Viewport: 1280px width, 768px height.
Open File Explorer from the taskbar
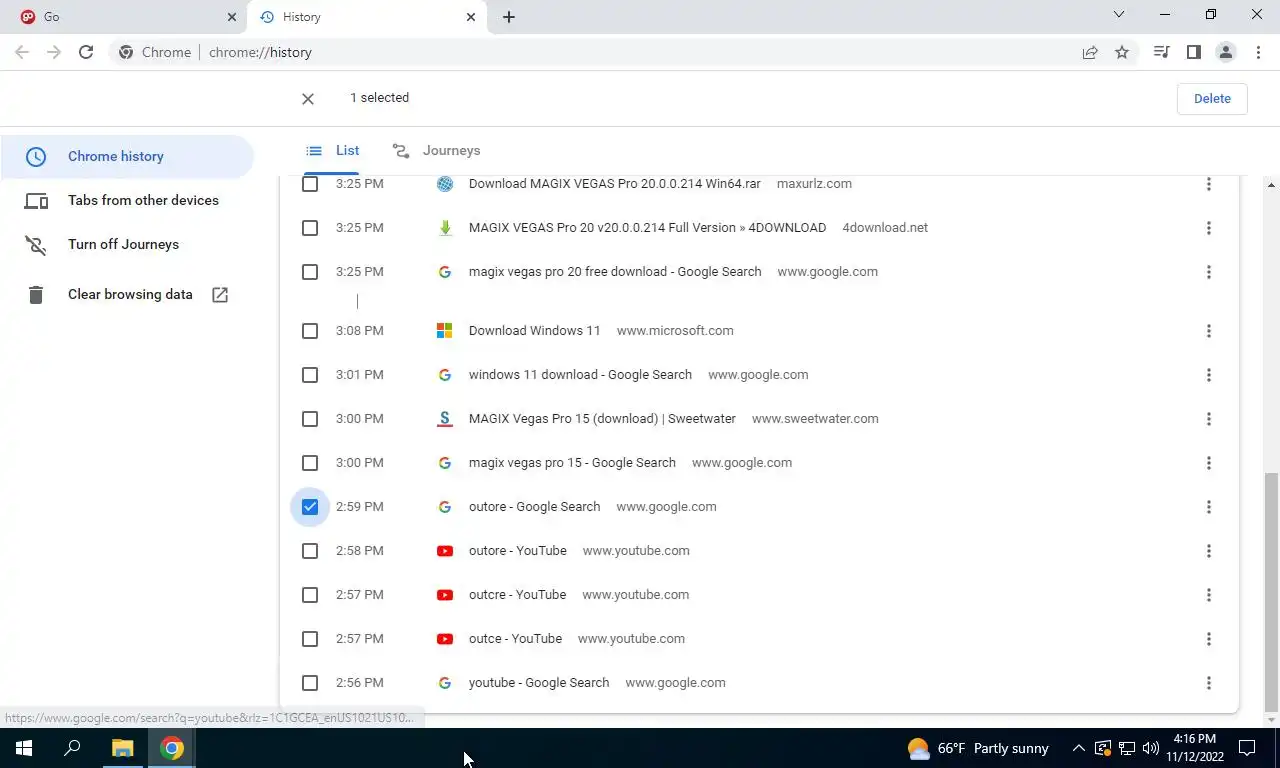coord(122,748)
